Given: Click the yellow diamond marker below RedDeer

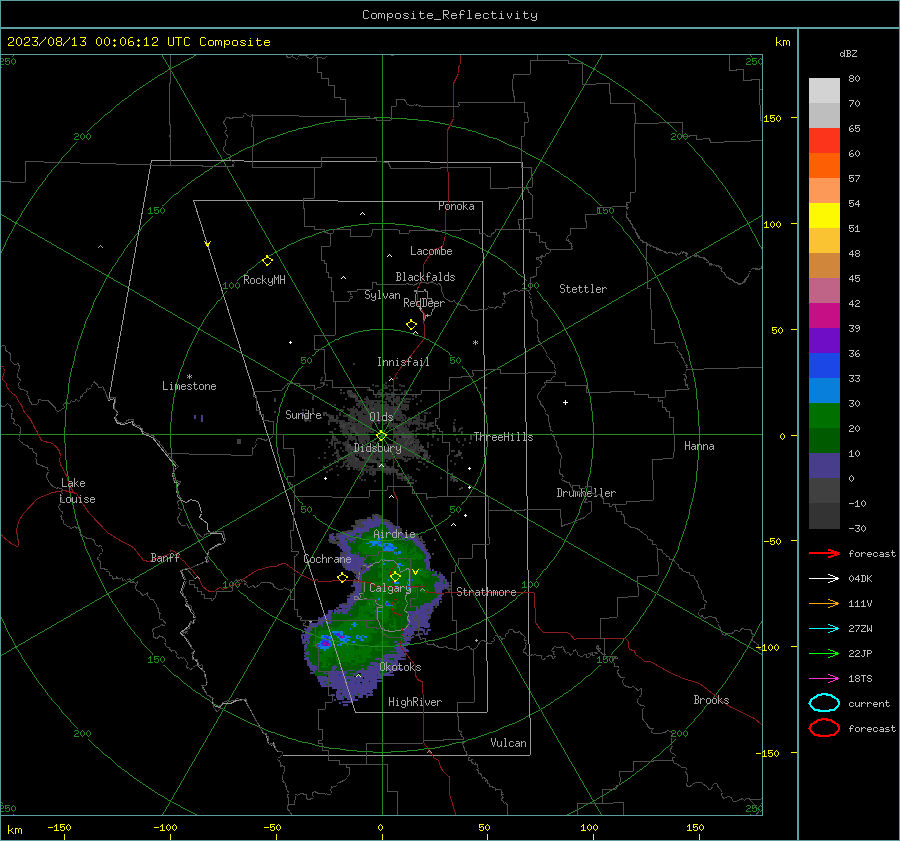Looking at the screenshot, I should (412, 325).
